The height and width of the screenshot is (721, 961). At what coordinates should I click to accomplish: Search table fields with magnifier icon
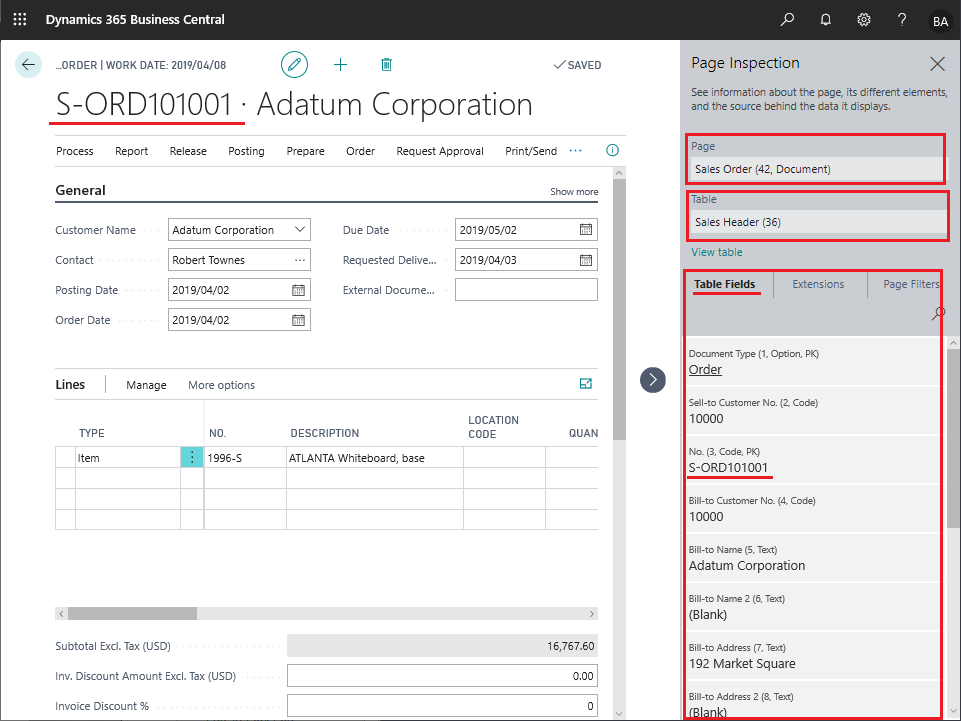click(938, 314)
